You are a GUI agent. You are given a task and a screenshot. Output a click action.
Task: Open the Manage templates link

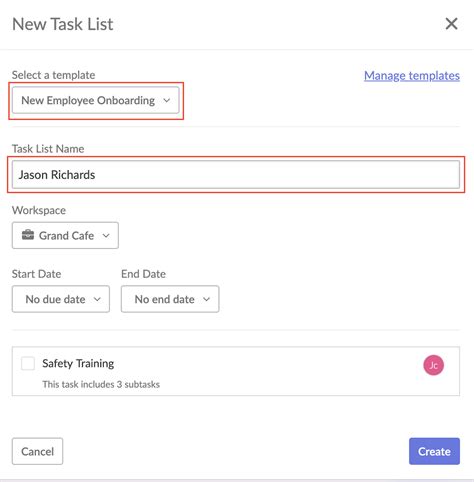412,76
